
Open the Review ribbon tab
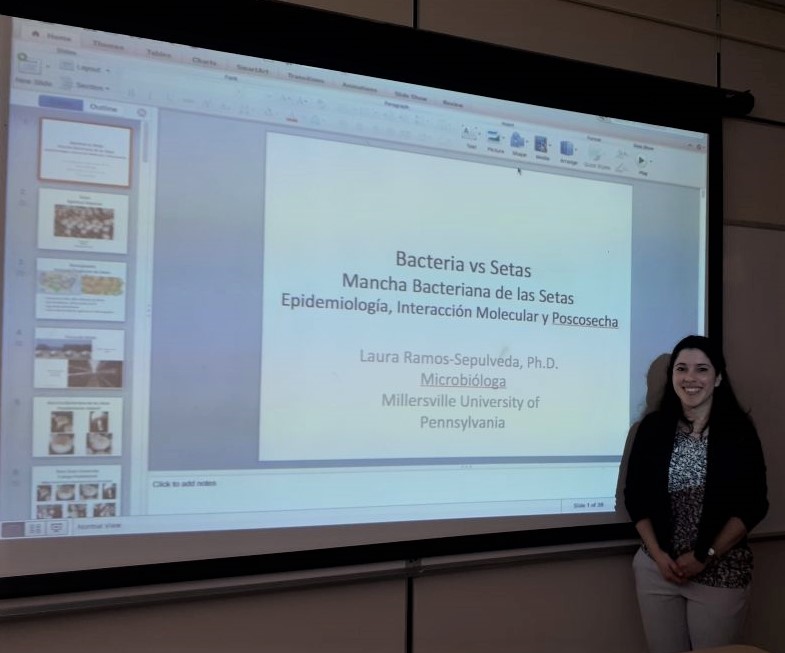tap(453, 103)
